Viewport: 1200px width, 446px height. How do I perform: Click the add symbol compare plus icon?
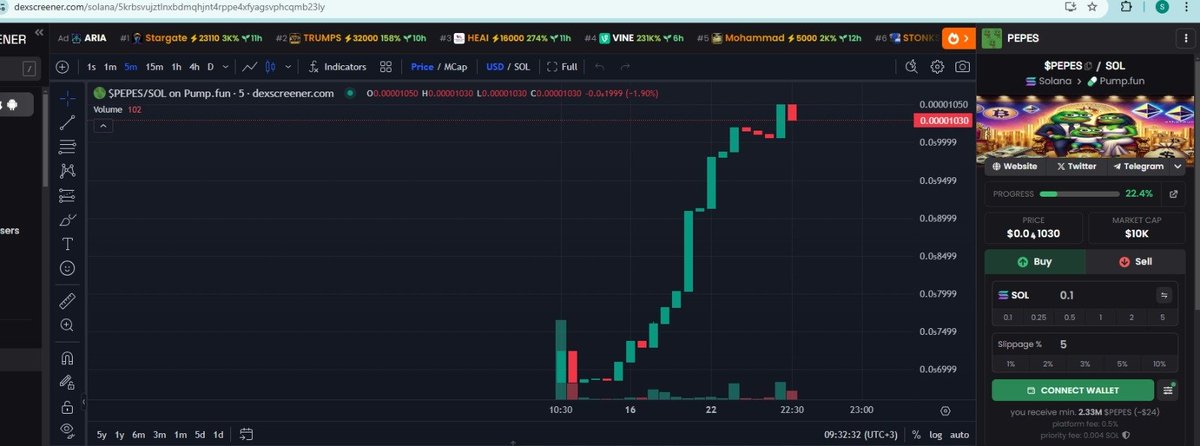(x=62, y=67)
